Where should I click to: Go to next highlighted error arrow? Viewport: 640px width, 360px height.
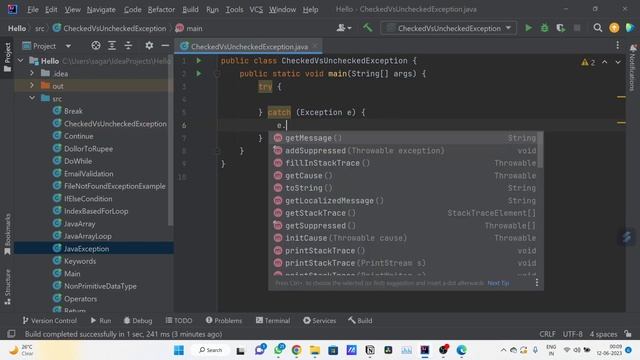(x=618, y=62)
